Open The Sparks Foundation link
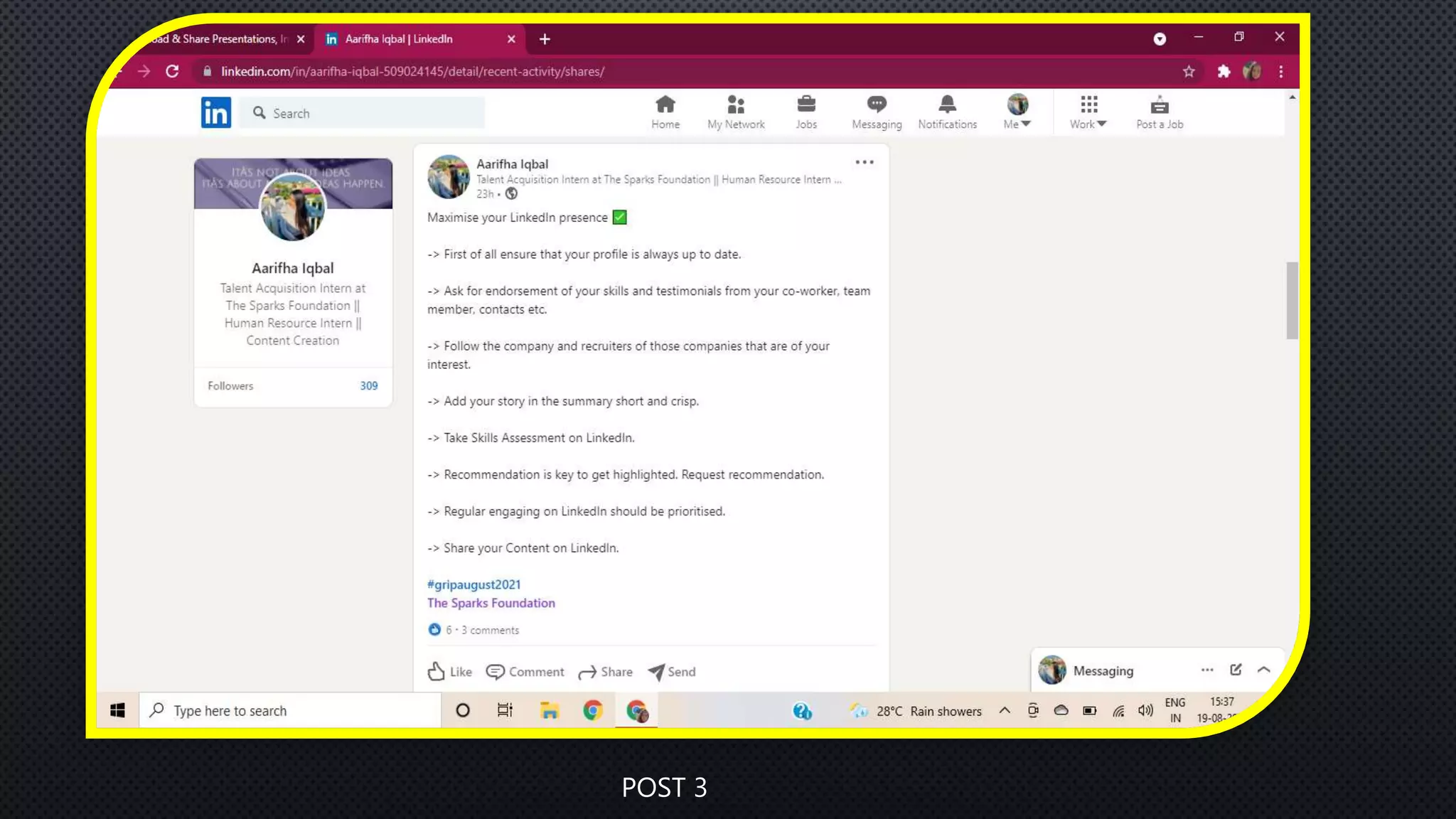The image size is (1456, 819). coord(491,603)
